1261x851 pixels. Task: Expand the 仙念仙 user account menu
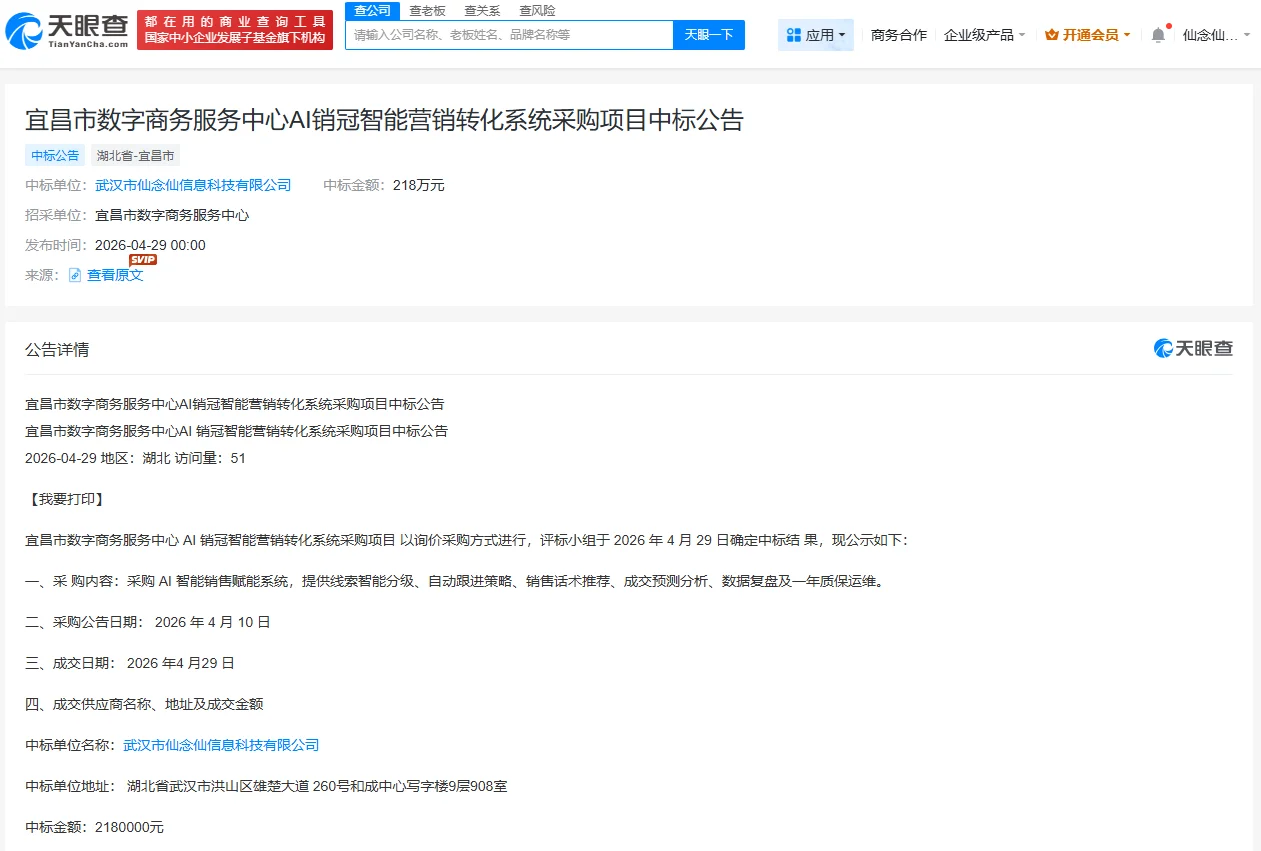point(1216,35)
